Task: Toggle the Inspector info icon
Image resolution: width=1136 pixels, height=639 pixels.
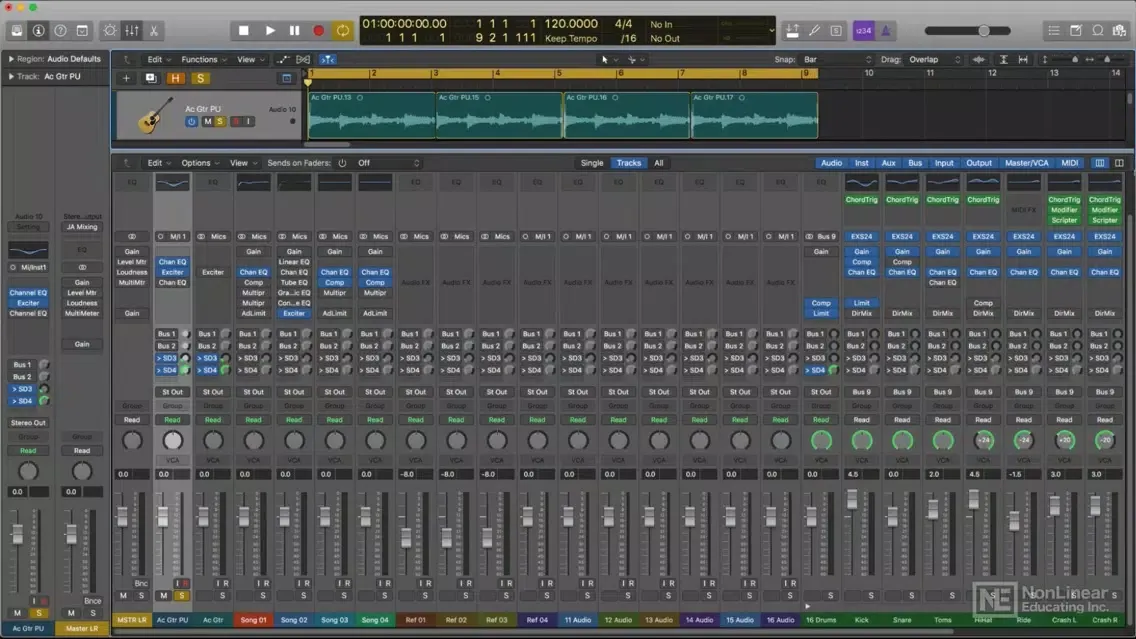Action: pyautogui.click(x=38, y=30)
